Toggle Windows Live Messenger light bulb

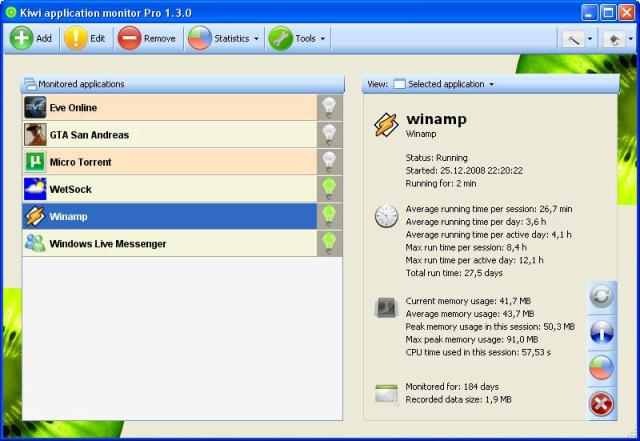point(329,244)
